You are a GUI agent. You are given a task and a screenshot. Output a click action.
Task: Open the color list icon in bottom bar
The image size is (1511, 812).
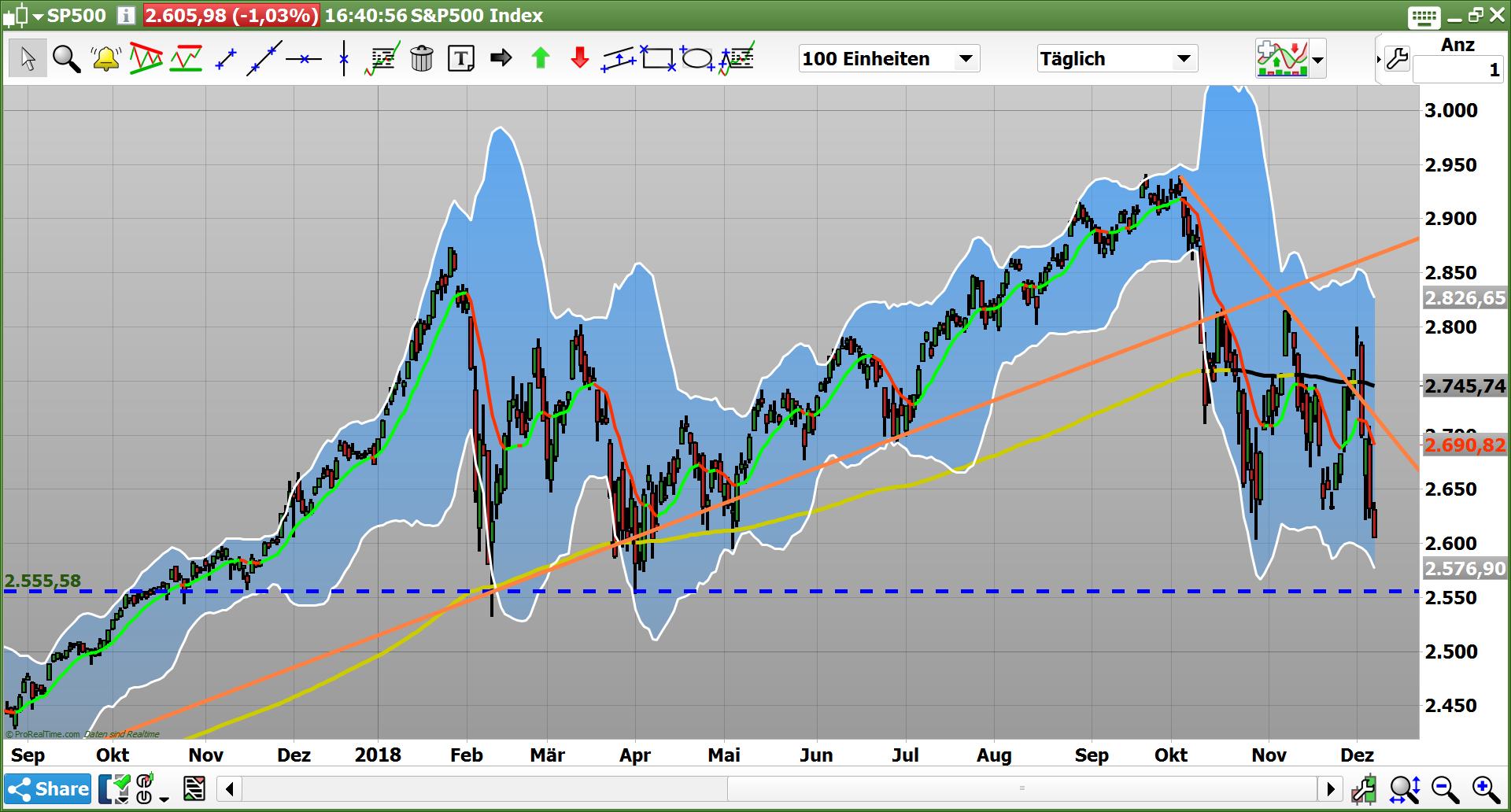point(194,788)
